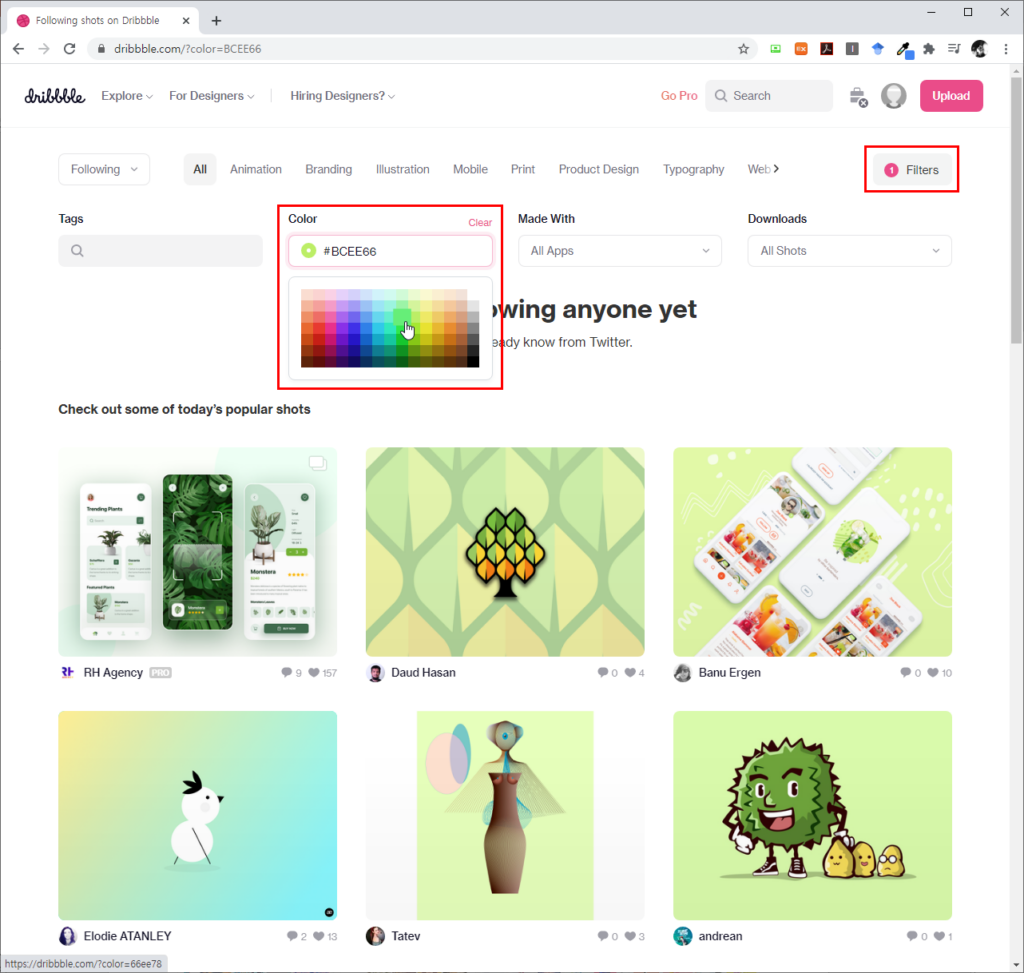Click the Dribbble logo
This screenshot has height=973, width=1024.
pyautogui.click(x=54, y=96)
